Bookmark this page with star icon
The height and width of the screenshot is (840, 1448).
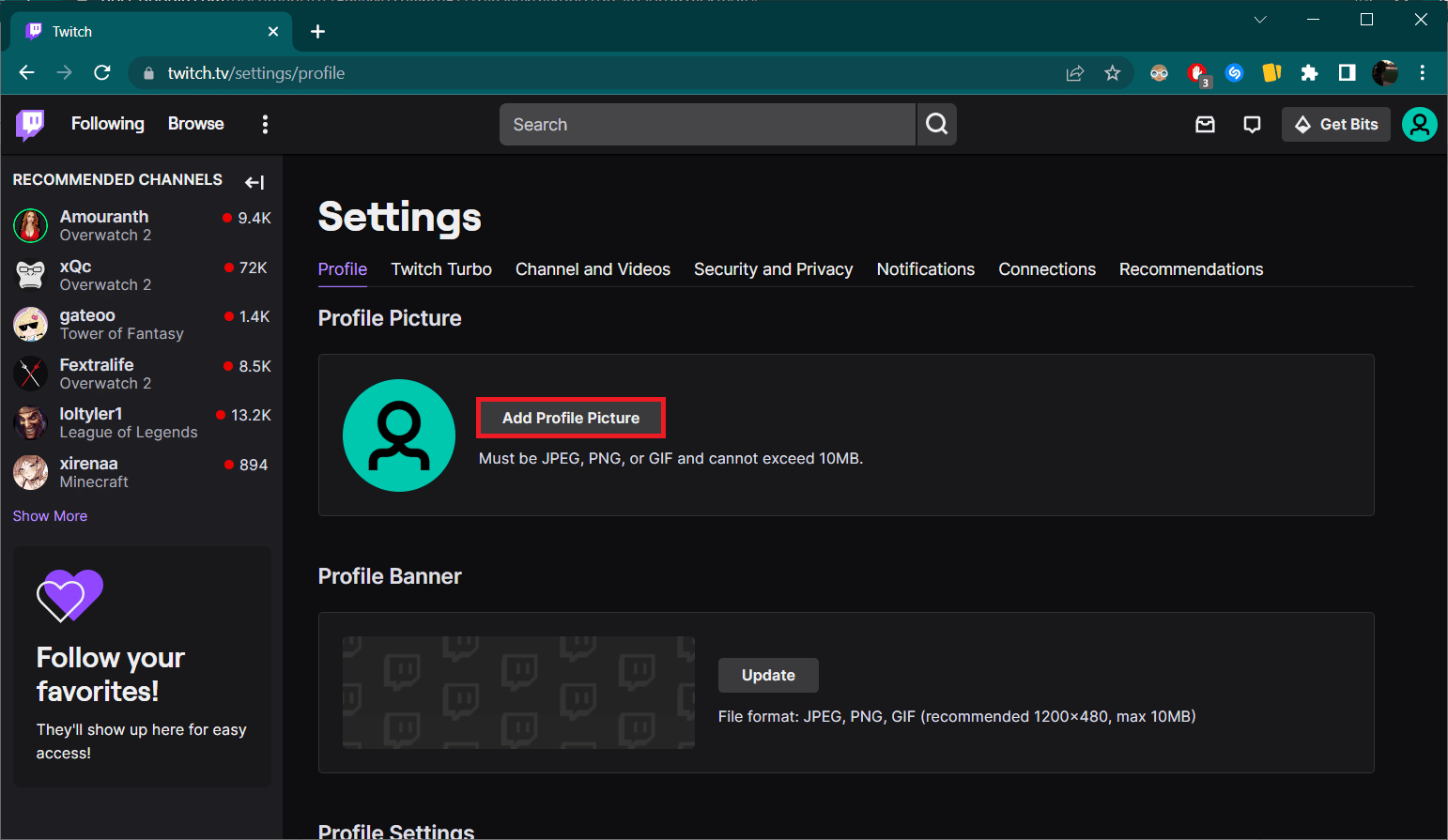point(1113,73)
